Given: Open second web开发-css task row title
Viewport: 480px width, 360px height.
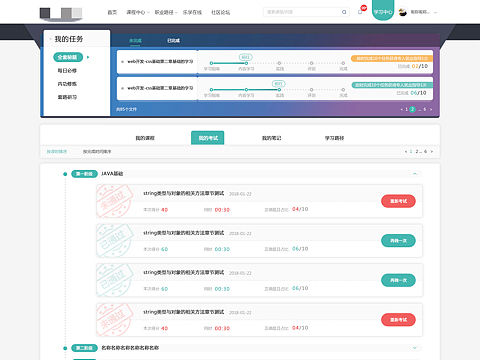Looking at the screenshot, I should pos(160,88).
